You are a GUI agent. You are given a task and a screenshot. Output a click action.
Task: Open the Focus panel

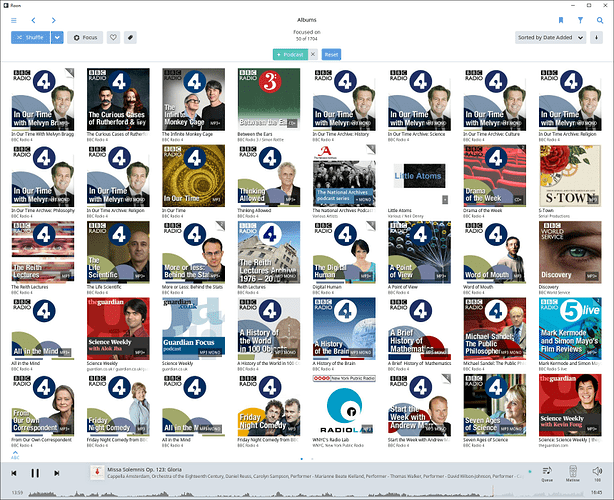(x=85, y=38)
